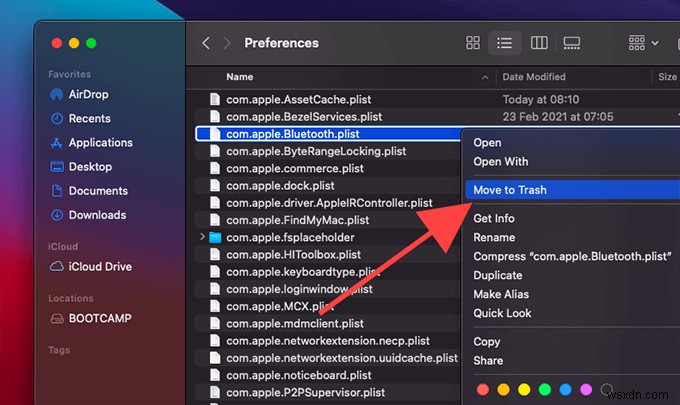This screenshot has height=405, width=680.
Task: Click file icon of com.apple.dock.plist
Action: coord(215,186)
